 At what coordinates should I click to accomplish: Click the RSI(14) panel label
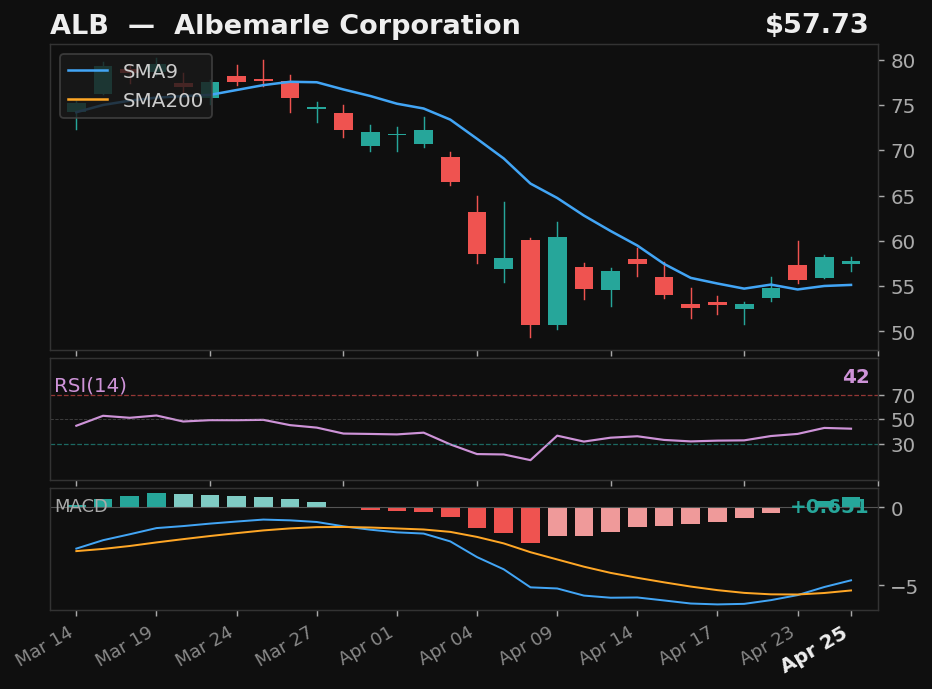90,385
